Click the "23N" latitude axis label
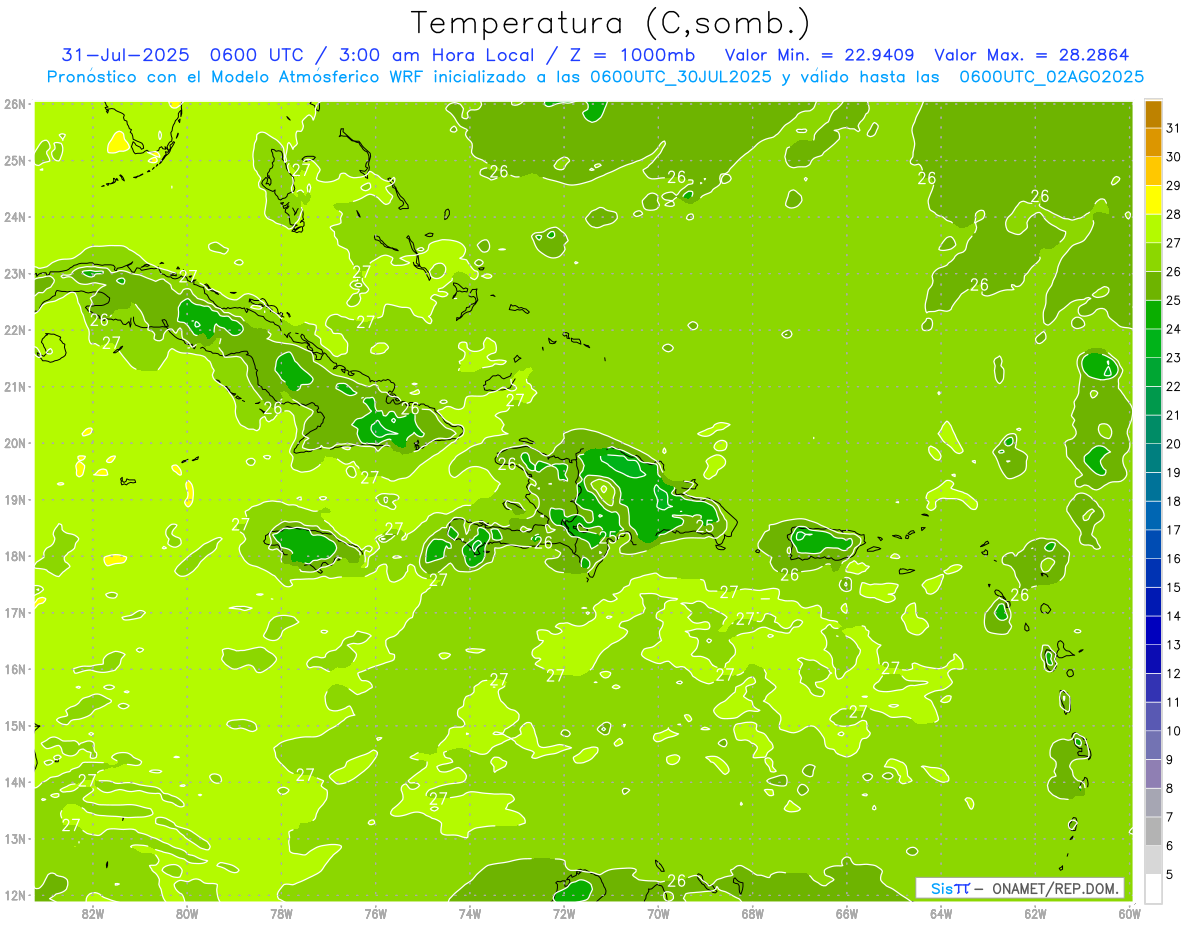 coord(15,273)
